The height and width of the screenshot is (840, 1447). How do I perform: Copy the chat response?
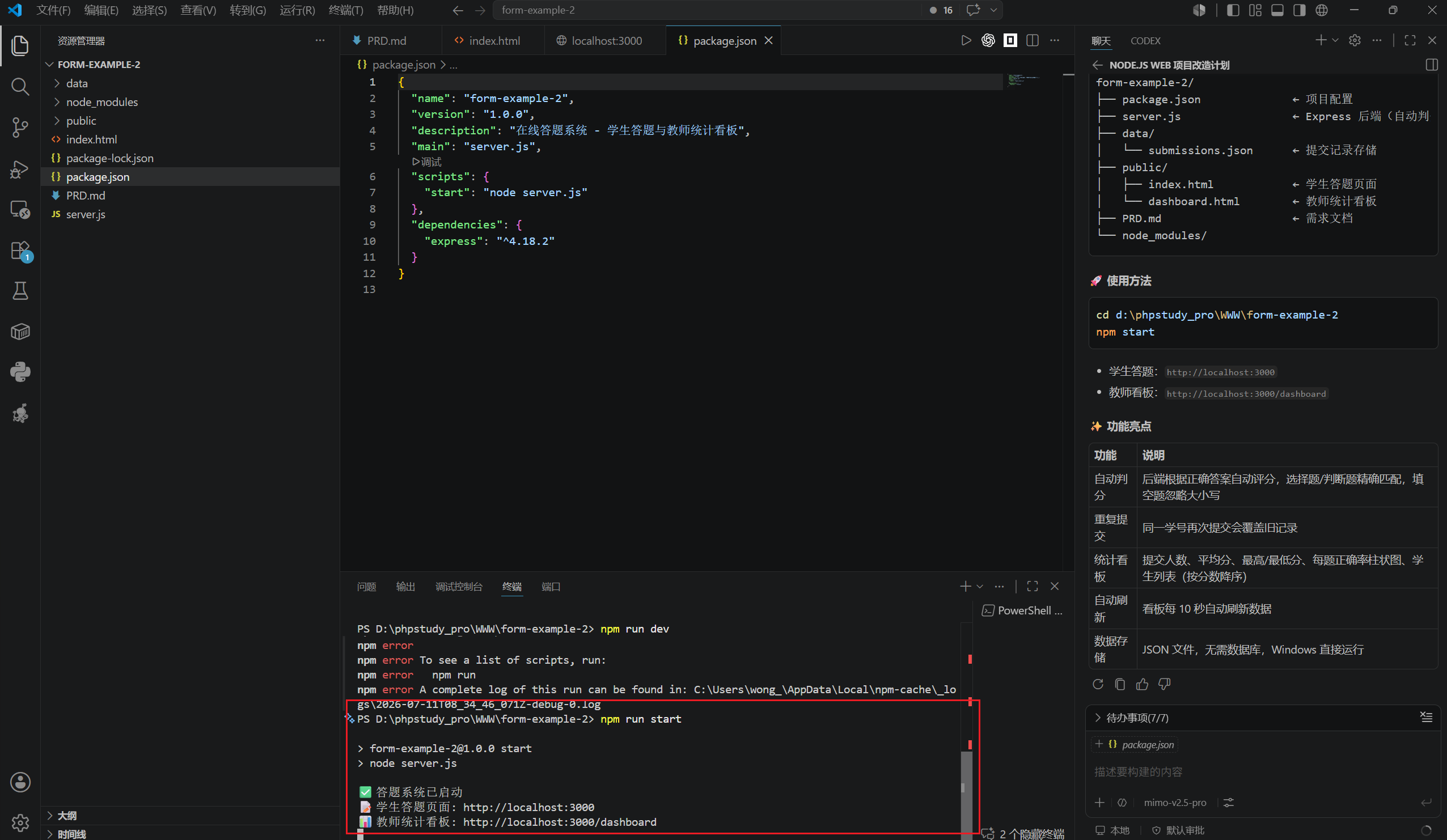click(x=1120, y=684)
